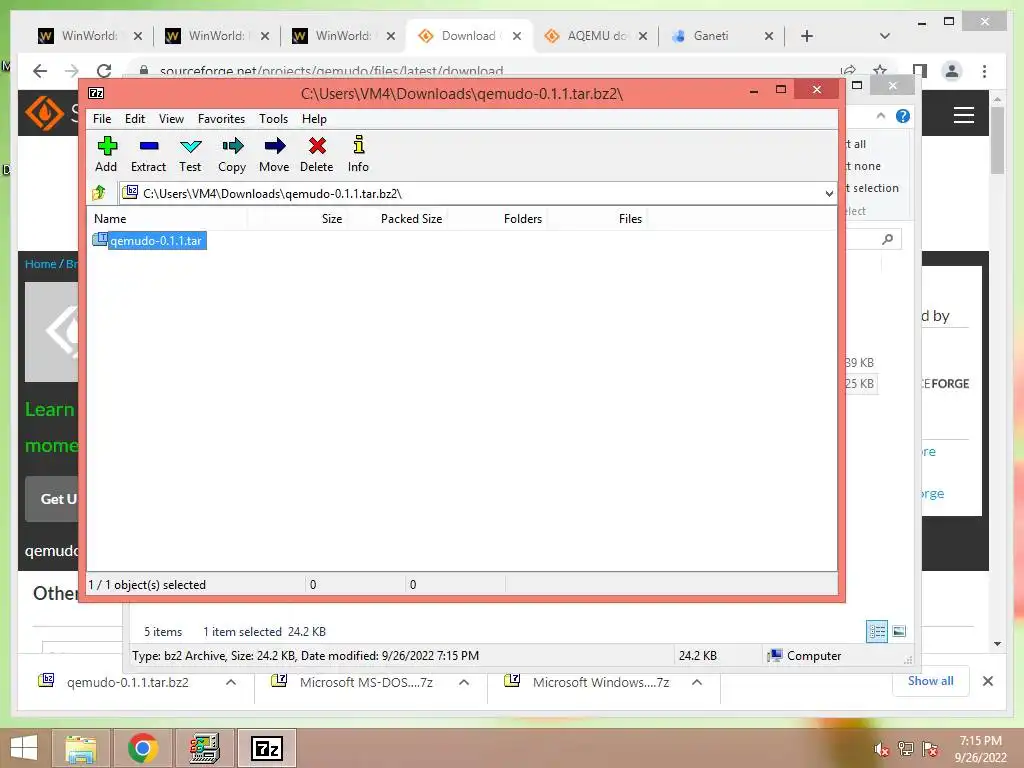1024x768 pixels.
Task: Open the Chrome profile icon
Action: 952,71
